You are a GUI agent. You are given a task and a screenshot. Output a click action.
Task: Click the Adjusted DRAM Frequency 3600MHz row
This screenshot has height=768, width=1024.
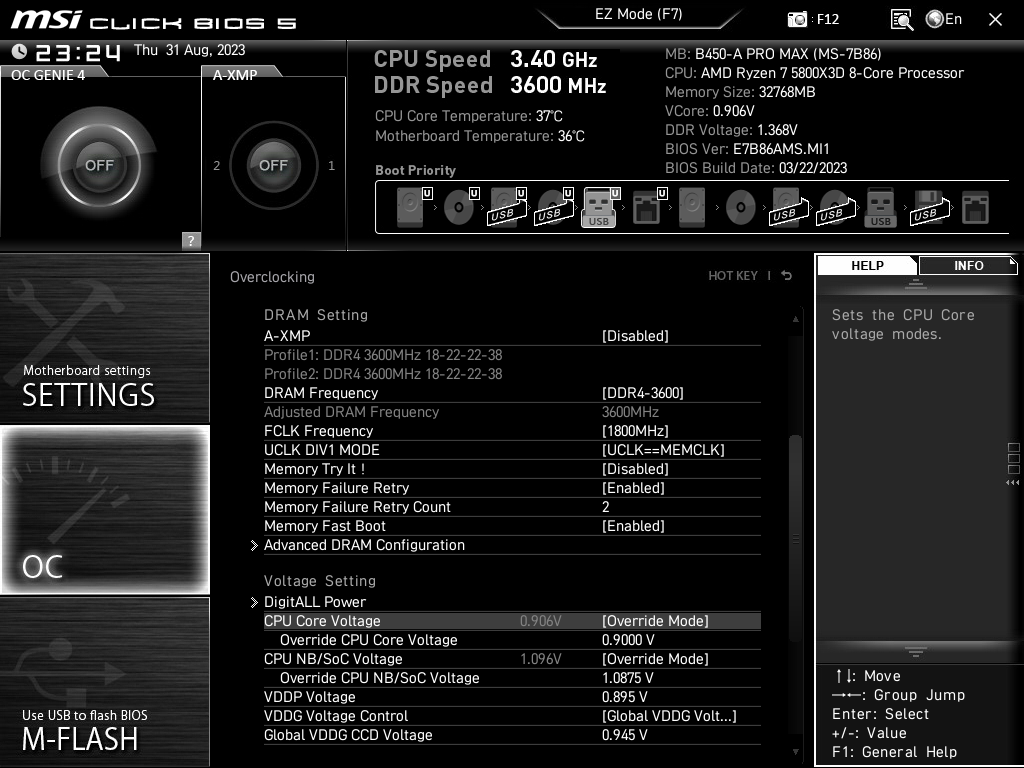[512, 412]
